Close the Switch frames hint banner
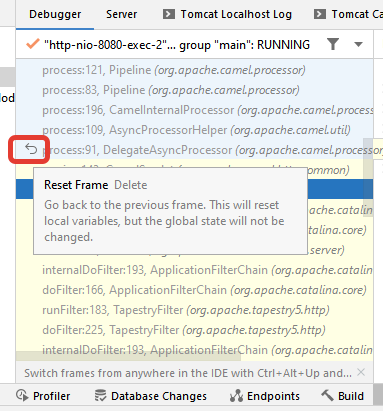Screen dimensions: 383x411 click(x=361, y=372)
